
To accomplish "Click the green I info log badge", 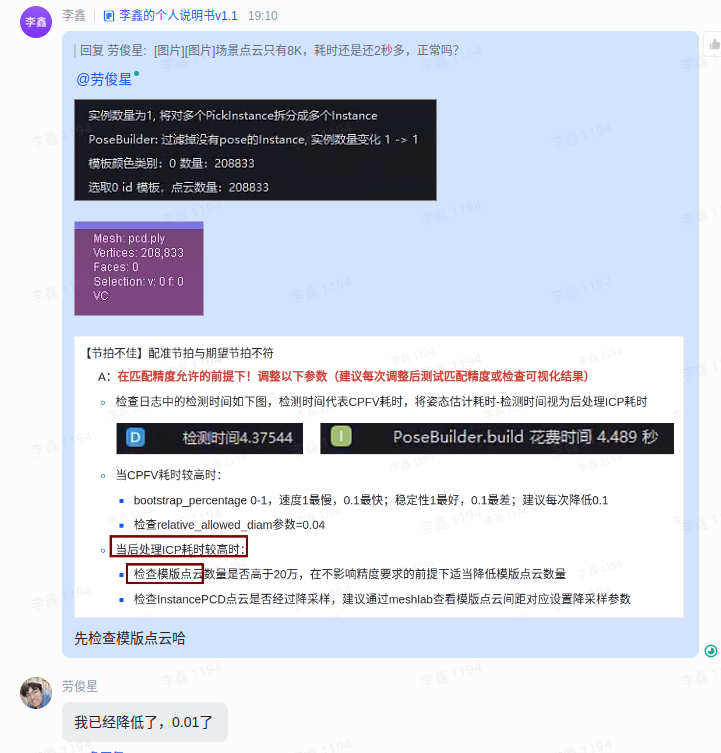I will [341, 437].
